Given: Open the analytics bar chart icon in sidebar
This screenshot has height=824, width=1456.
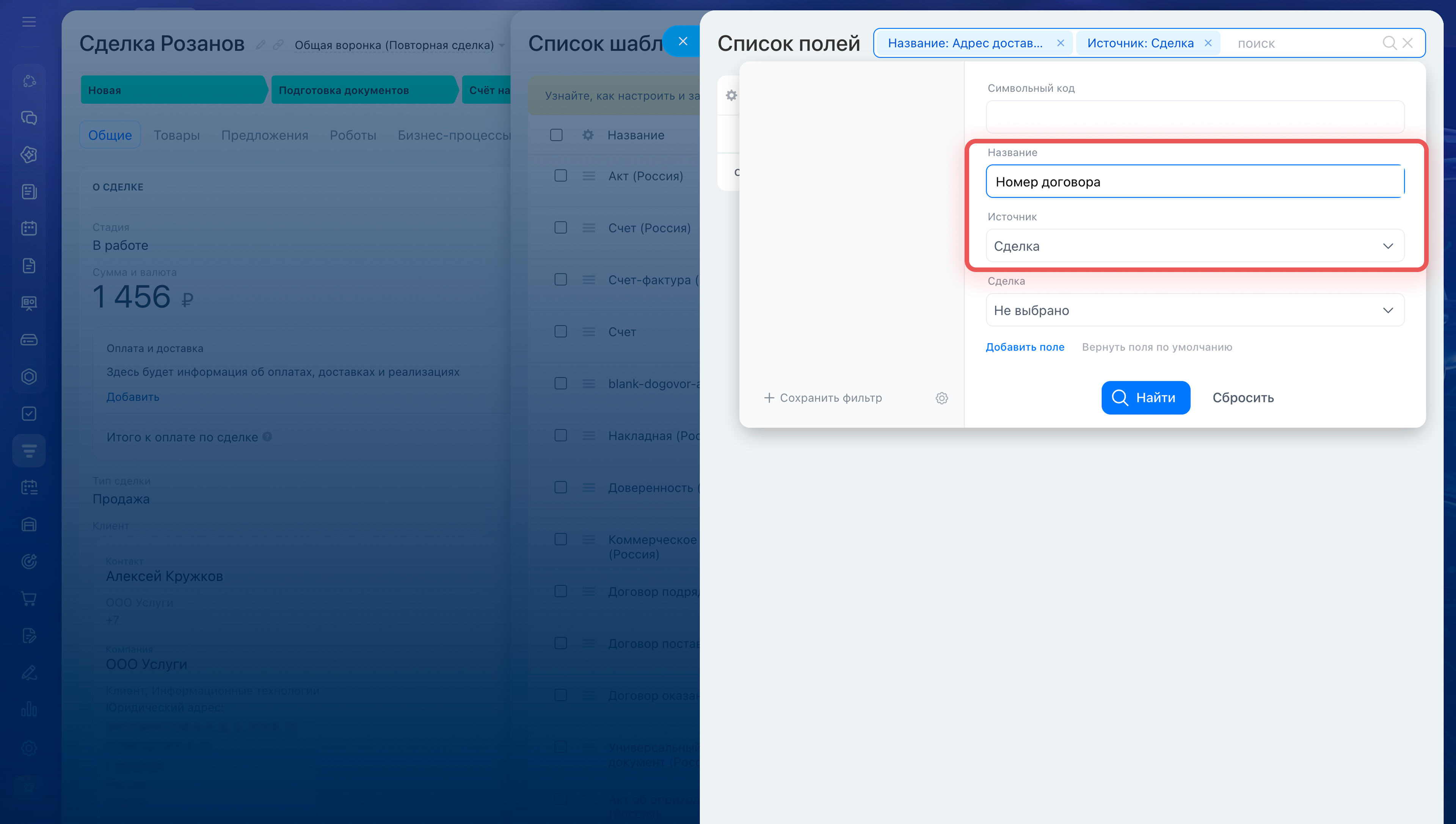Looking at the screenshot, I should (29, 710).
